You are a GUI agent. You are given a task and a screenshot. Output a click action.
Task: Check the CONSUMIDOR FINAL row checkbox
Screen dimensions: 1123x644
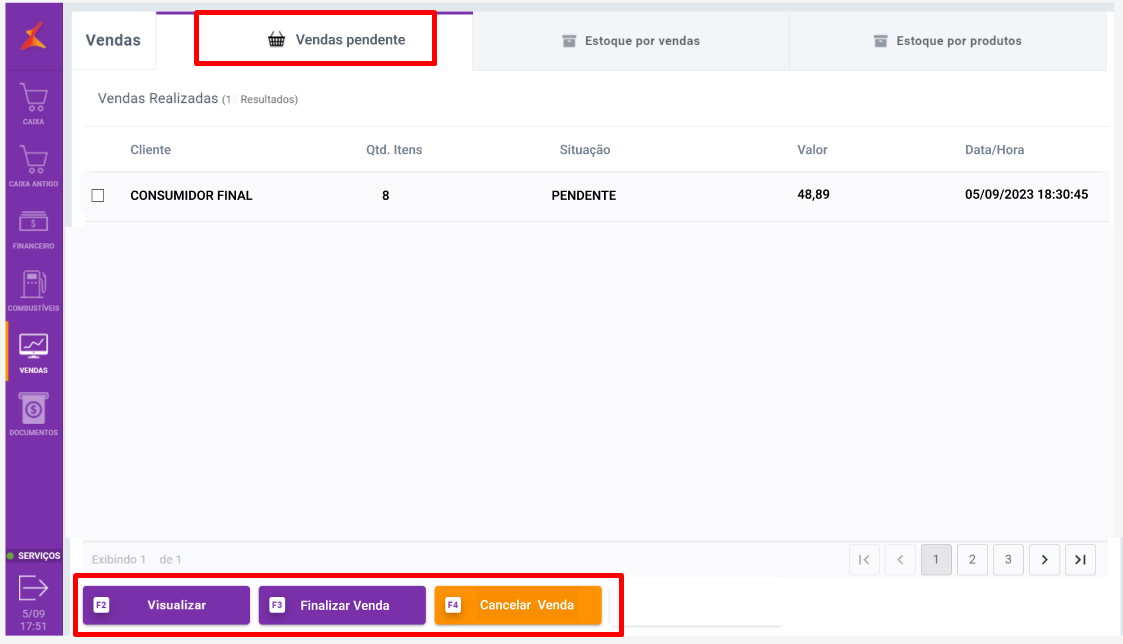pyautogui.click(x=98, y=196)
